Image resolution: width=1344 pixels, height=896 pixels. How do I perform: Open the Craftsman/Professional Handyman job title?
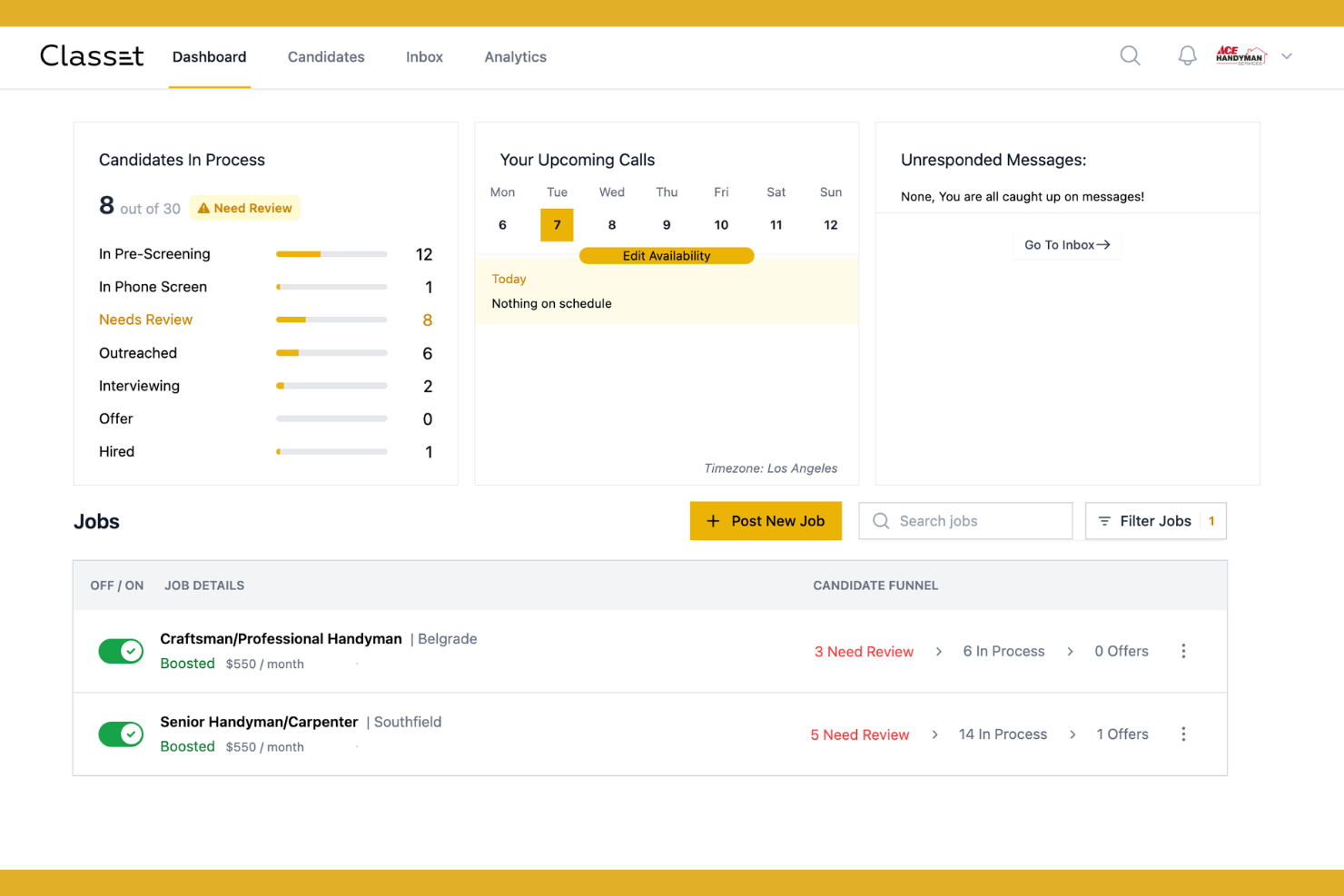coord(281,639)
